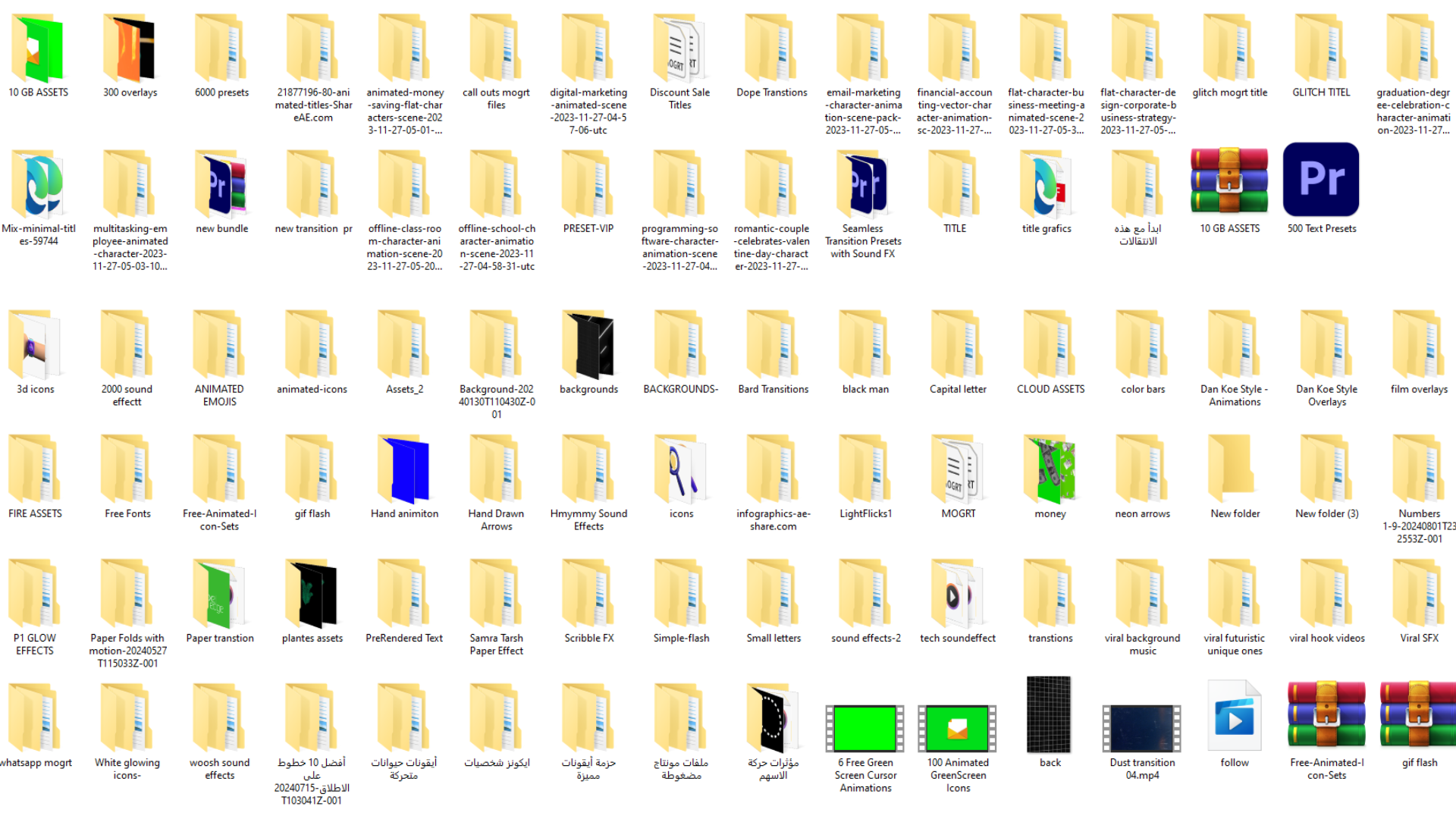Select the money folder
This screenshot has height=819, width=1456.
pos(1050,469)
